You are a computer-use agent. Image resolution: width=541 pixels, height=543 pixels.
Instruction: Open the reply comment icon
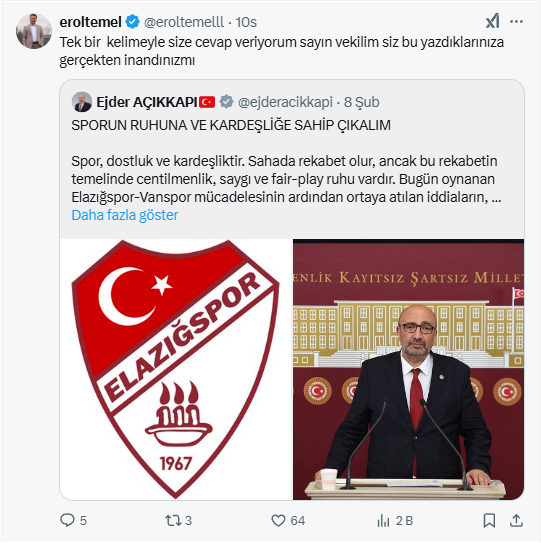click(67, 520)
